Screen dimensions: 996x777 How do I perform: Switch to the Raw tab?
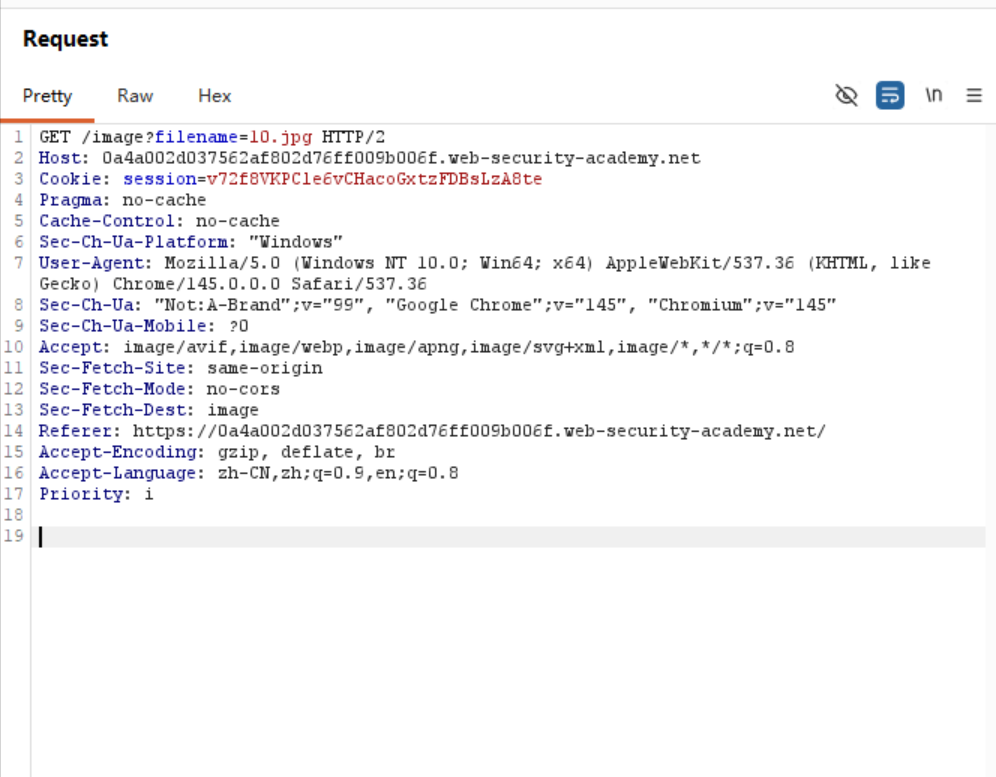(135, 96)
